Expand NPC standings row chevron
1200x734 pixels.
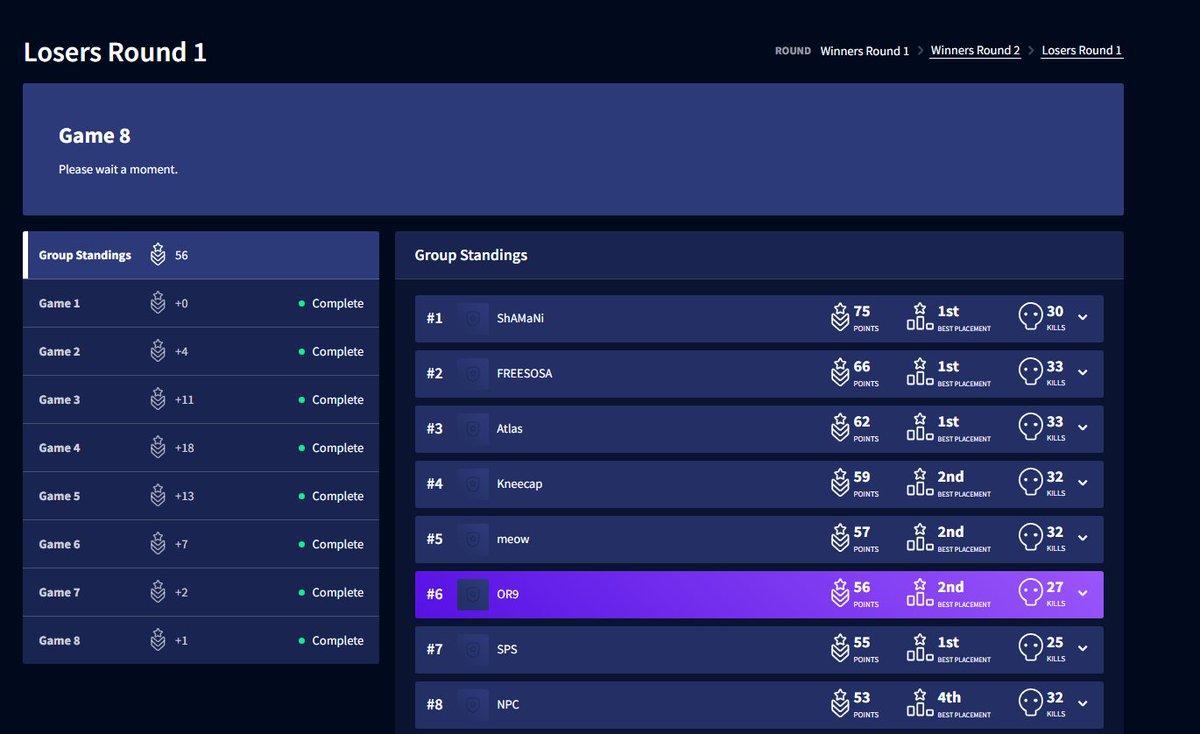tap(1083, 704)
